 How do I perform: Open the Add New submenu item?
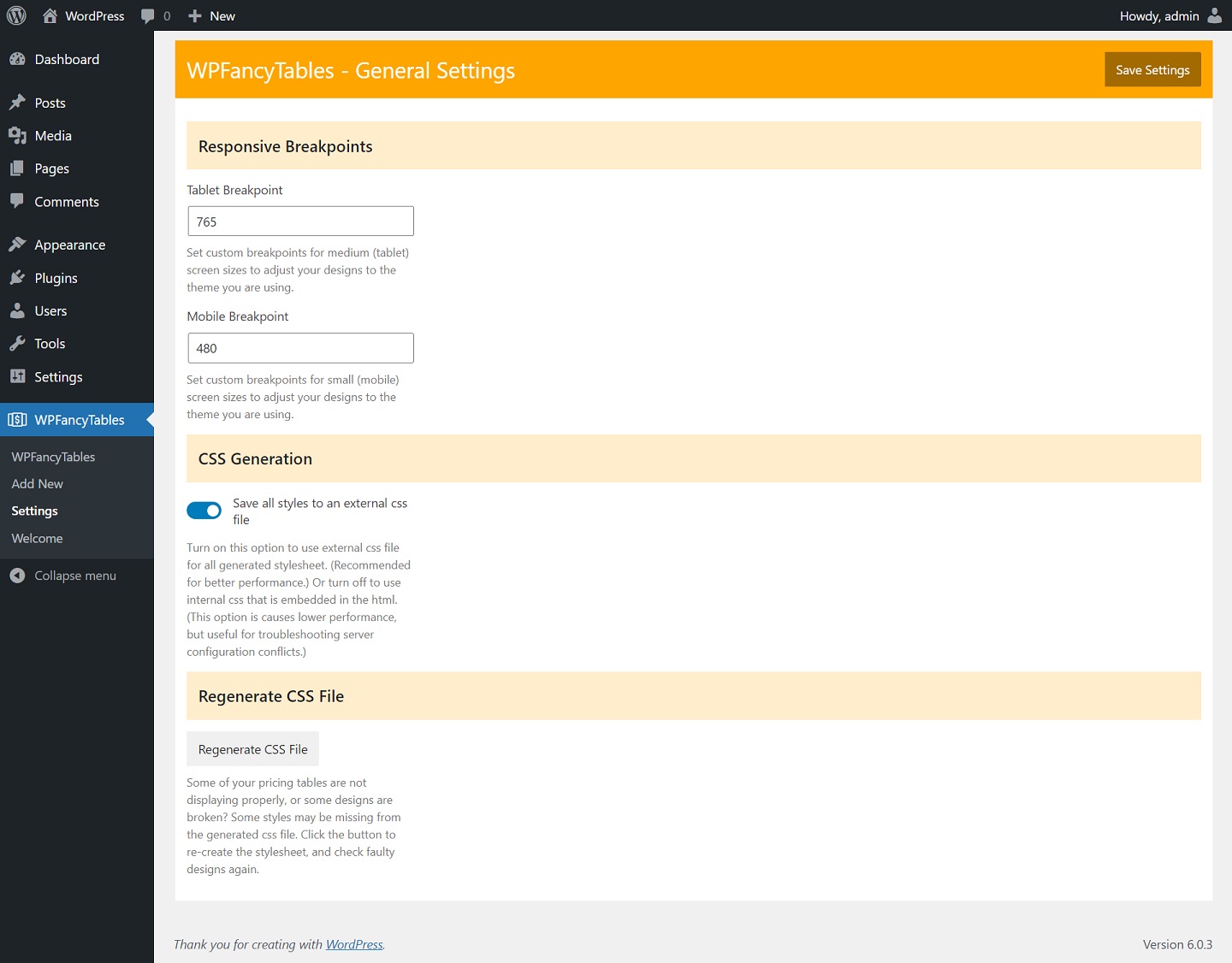(x=38, y=484)
